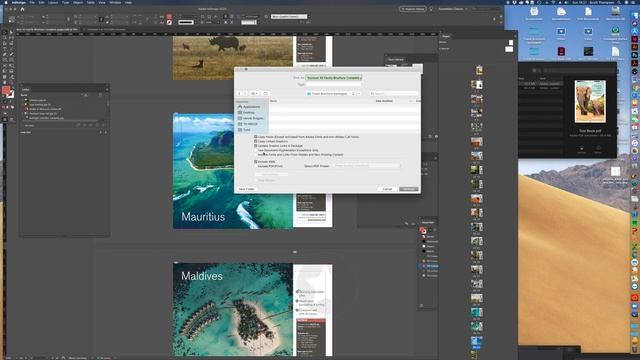Select the Pencil tool
Image resolution: width=640 pixels, height=360 pixels.
11,54
